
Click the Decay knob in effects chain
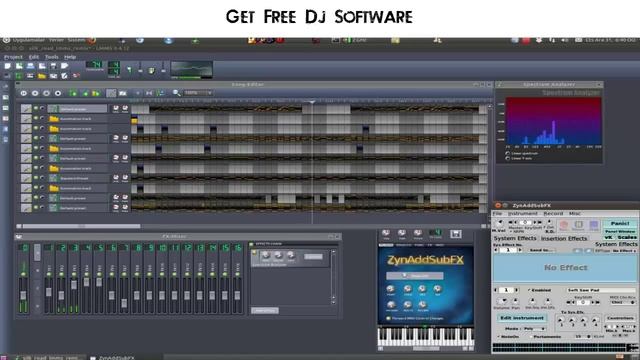tap(278, 255)
